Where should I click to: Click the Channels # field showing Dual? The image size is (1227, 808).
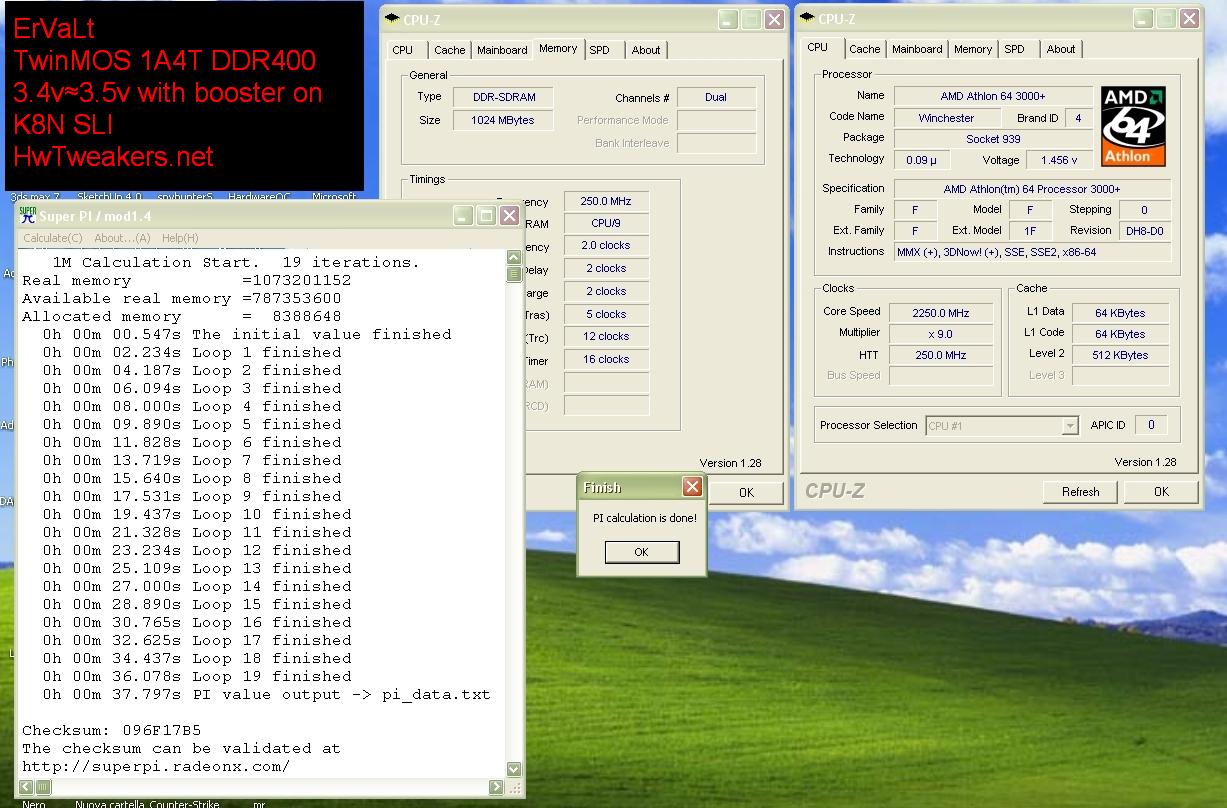click(x=716, y=98)
